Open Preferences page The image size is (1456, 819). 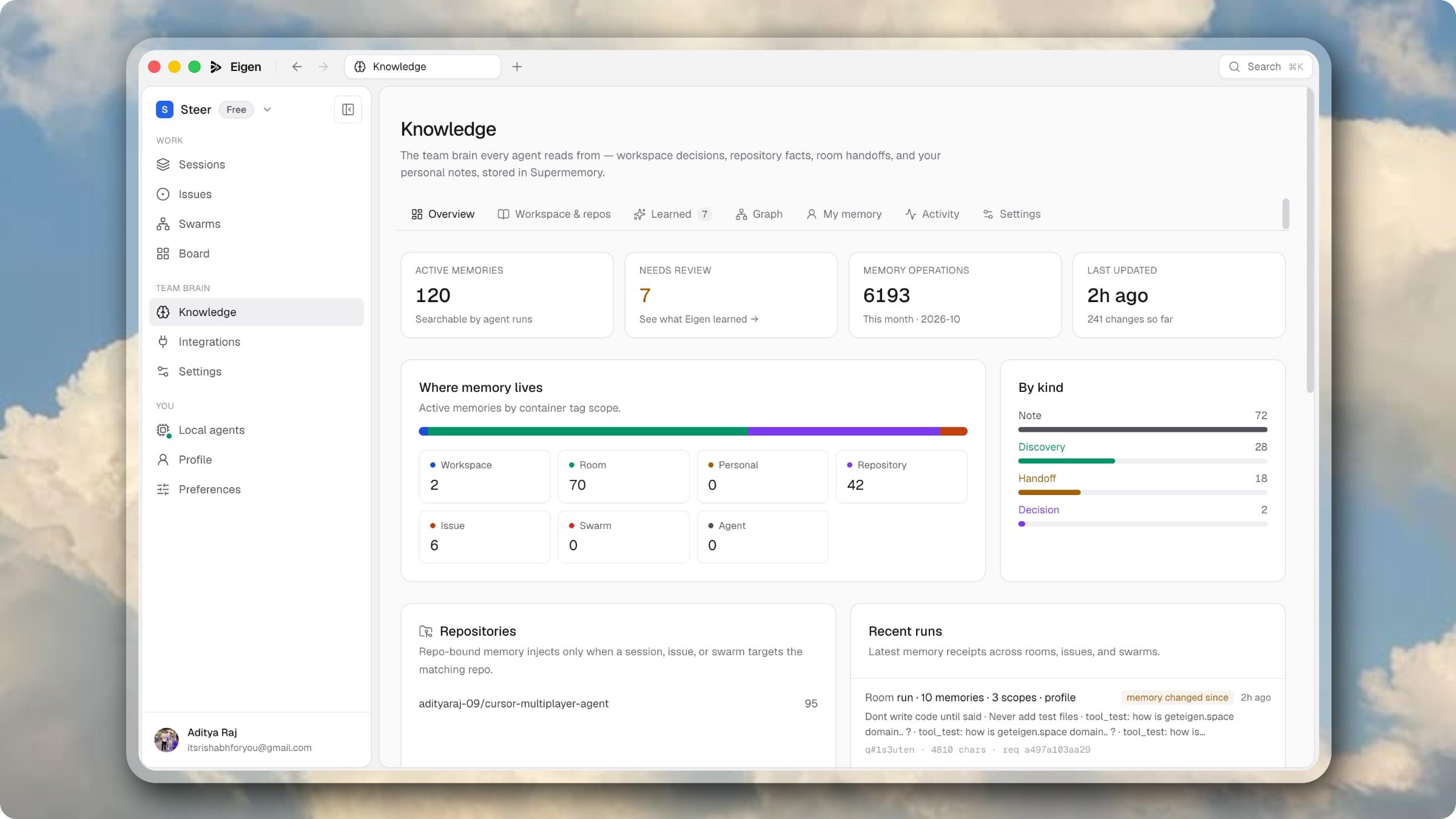pyautogui.click(x=256, y=490)
